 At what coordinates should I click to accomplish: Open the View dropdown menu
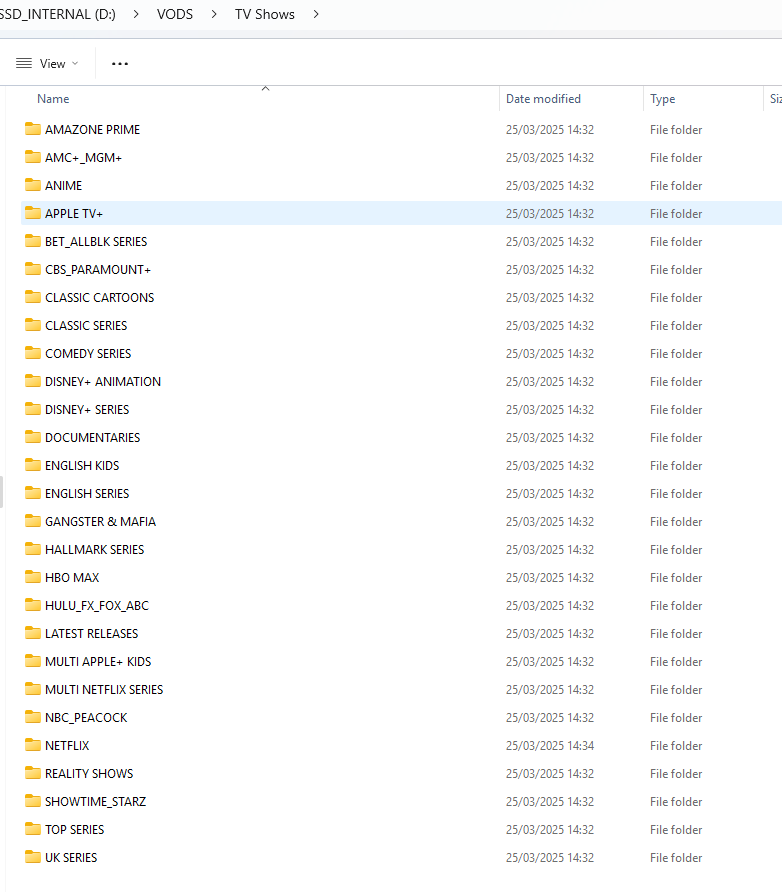click(x=47, y=64)
